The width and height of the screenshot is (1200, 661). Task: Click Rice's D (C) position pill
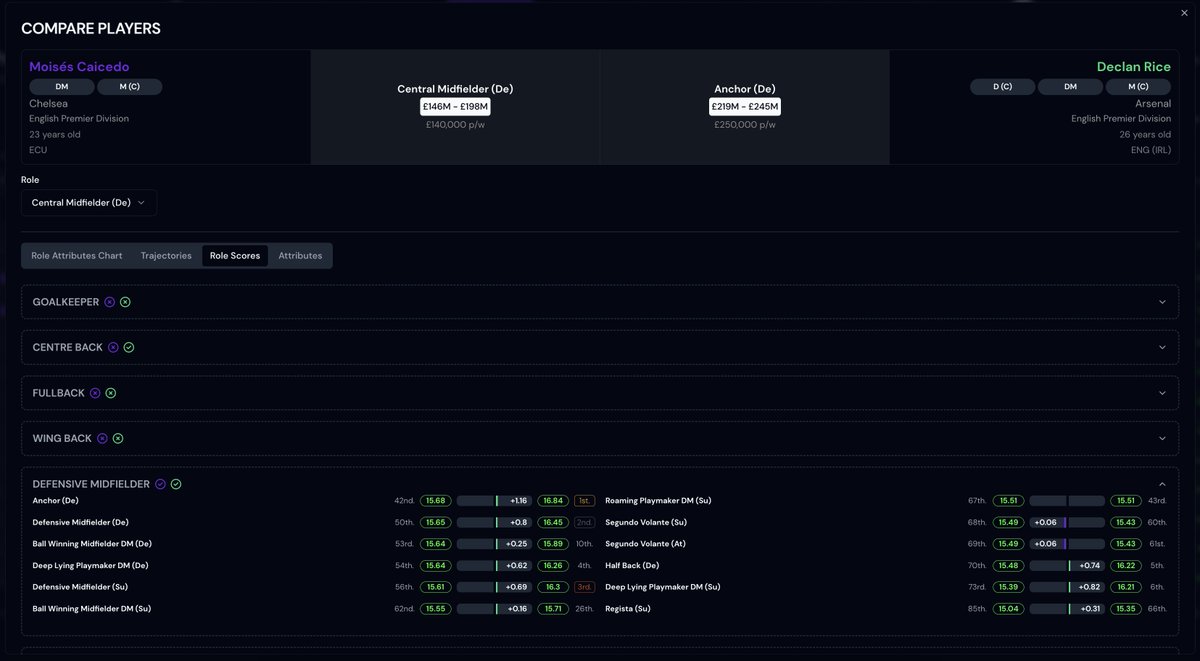(1002, 87)
